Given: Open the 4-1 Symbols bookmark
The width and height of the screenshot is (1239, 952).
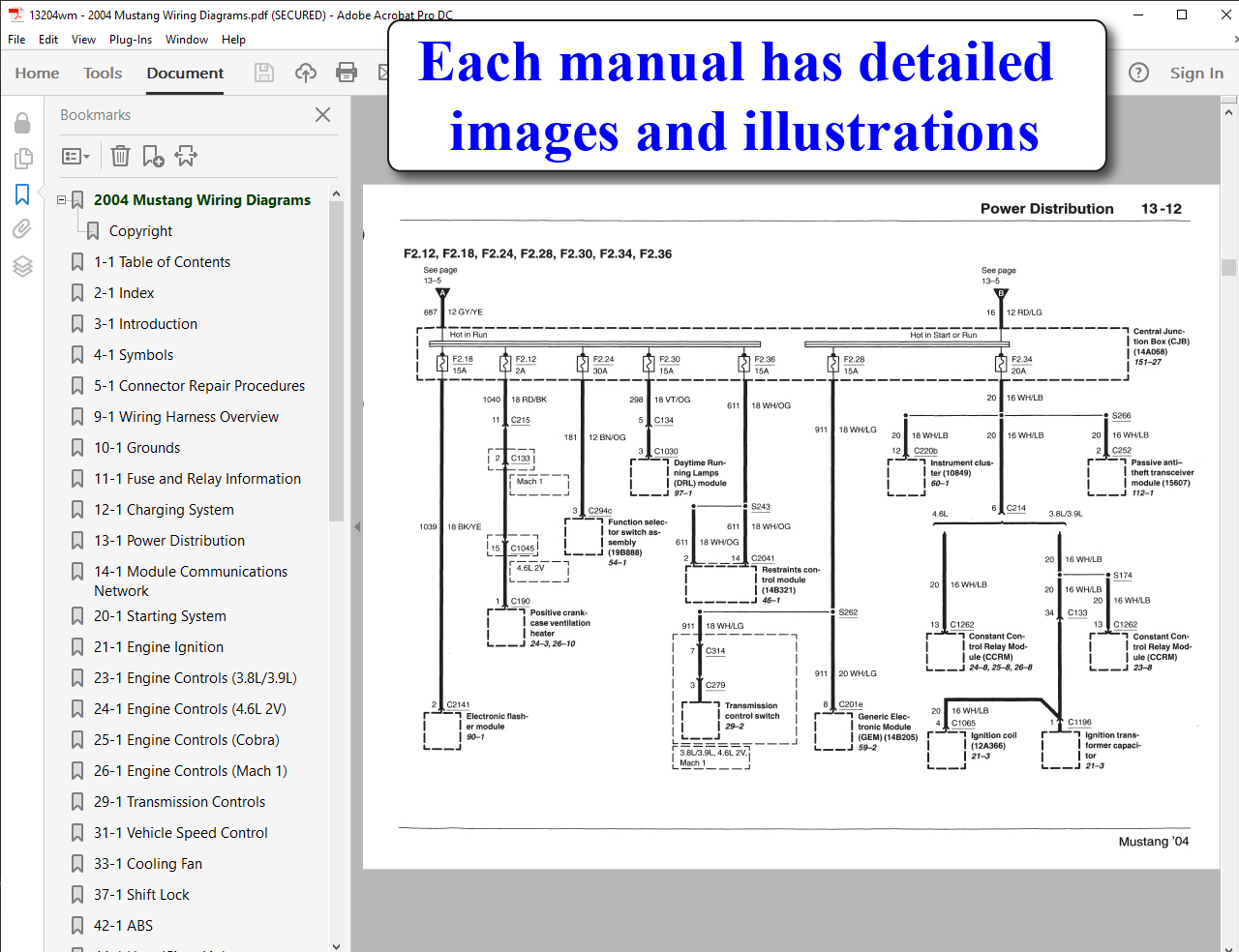Looking at the screenshot, I should (134, 355).
